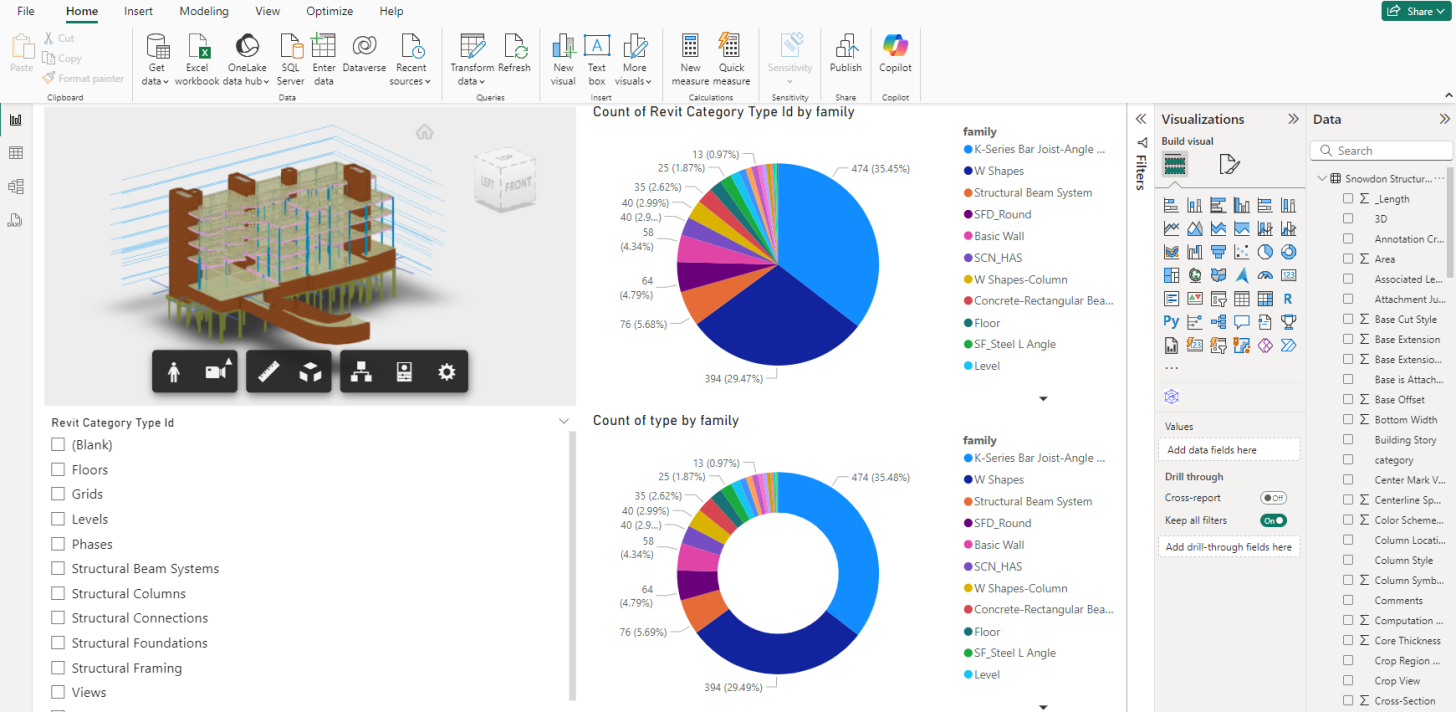Select the measure ruler tool in viewer
This screenshot has height=712, width=1456.
[268, 372]
